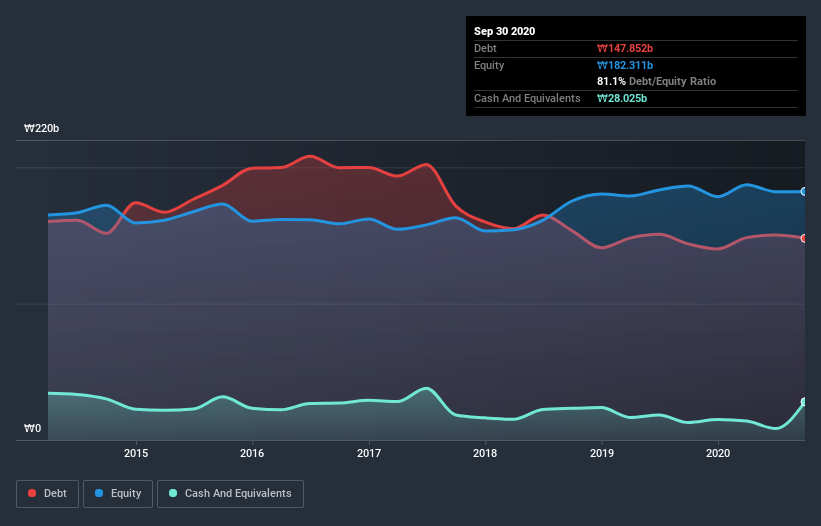The height and width of the screenshot is (526, 821).
Task: Toggle Cash And Equivalents legend button
Action: pos(230,494)
